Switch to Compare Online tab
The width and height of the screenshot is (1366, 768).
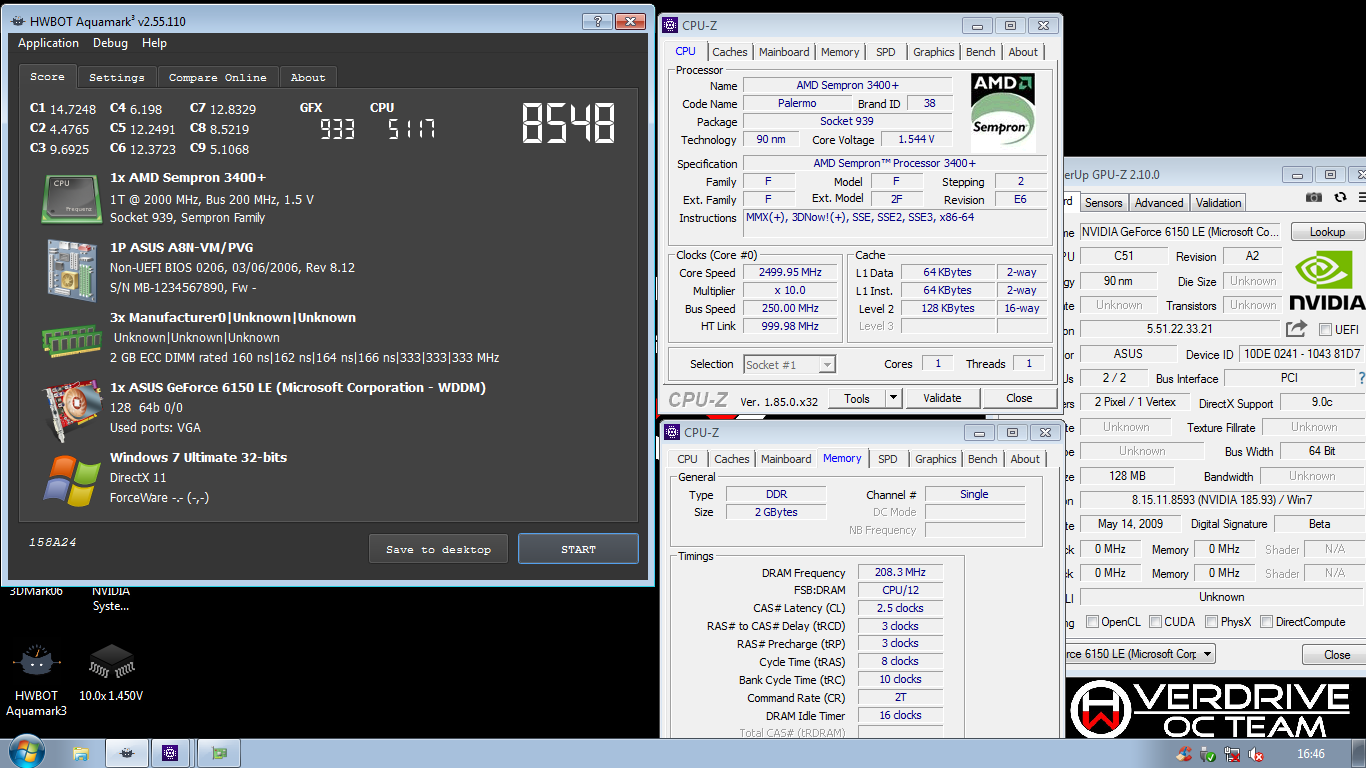click(x=217, y=77)
